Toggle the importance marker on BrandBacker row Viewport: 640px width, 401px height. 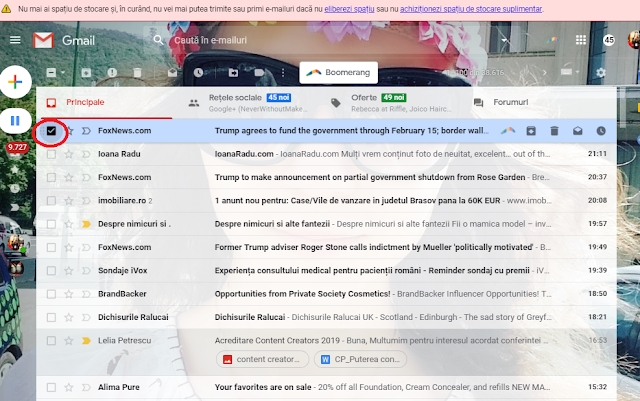click(x=86, y=294)
